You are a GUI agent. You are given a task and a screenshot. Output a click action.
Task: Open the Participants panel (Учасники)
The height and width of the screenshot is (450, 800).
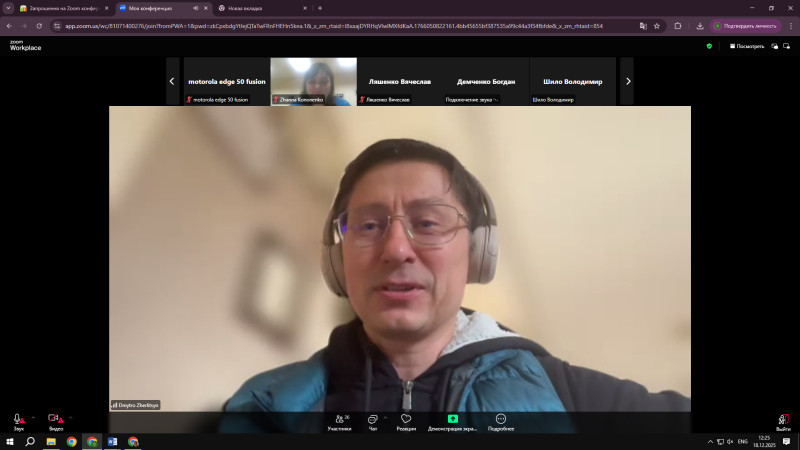(x=339, y=420)
